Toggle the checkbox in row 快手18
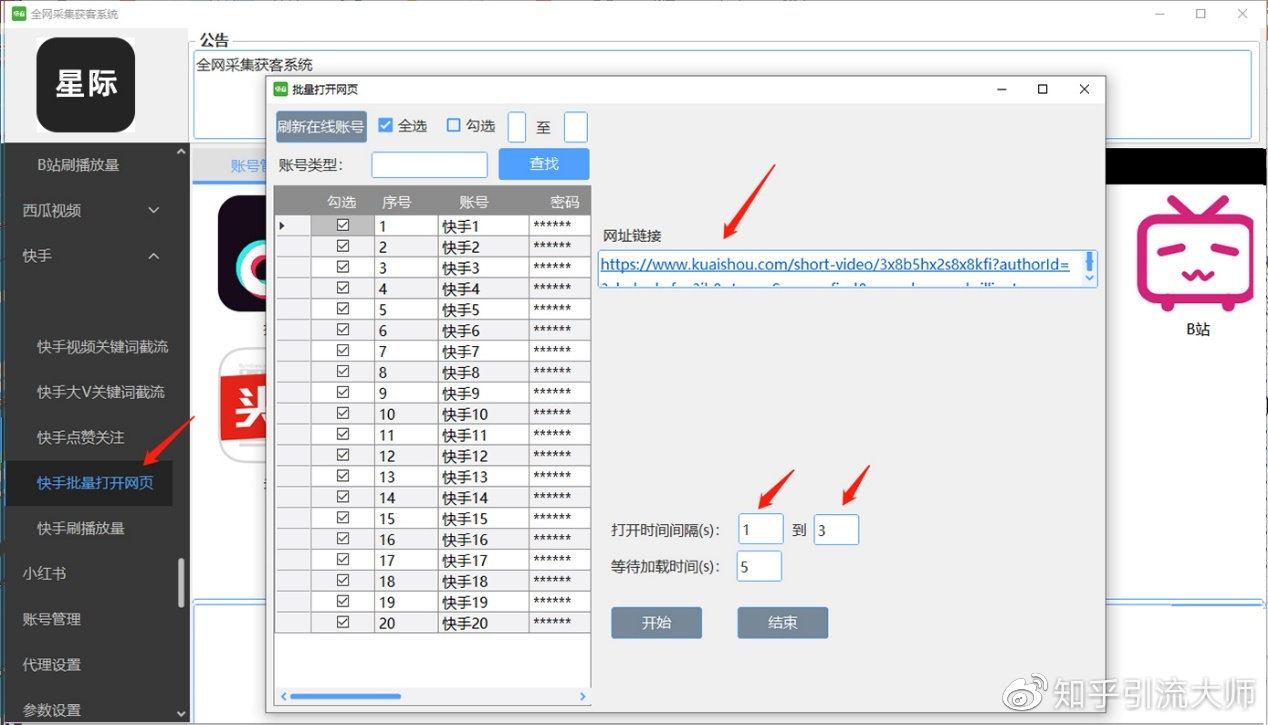Image resolution: width=1268 pixels, height=725 pixels. 343,580
